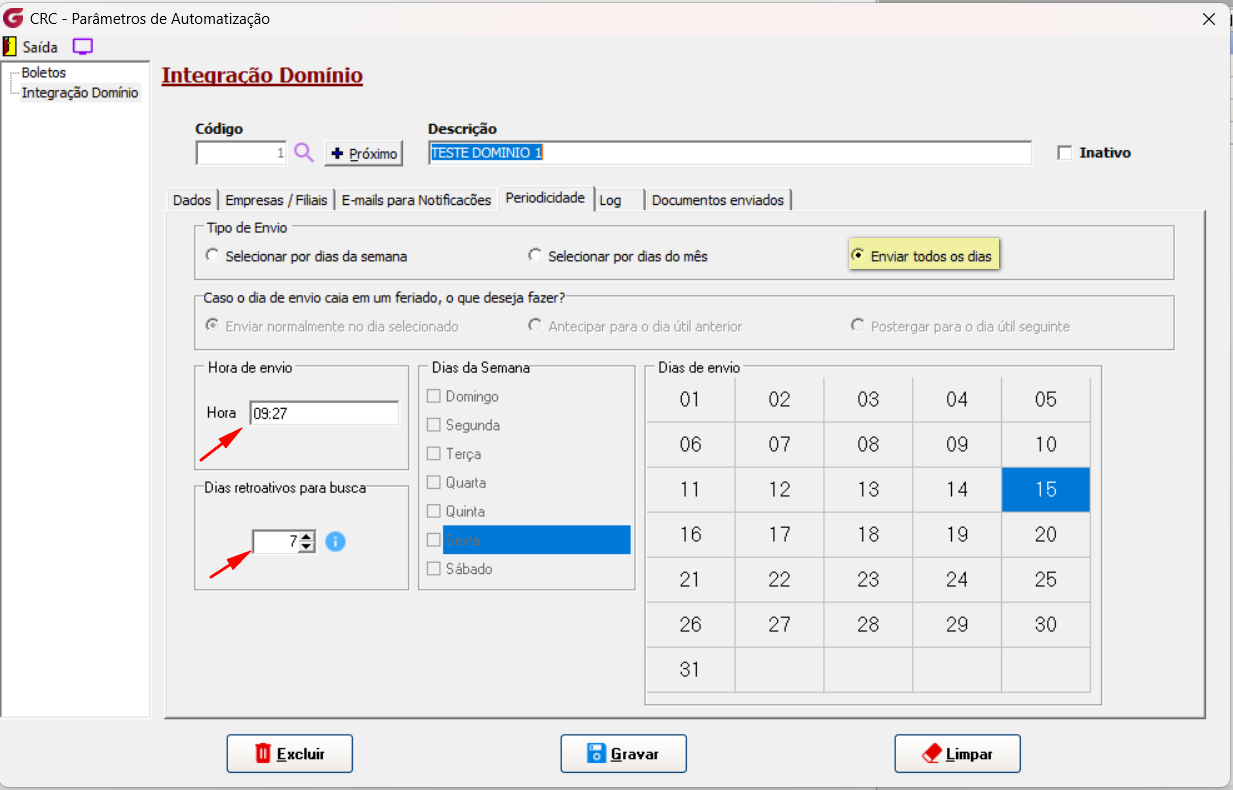Select day 25 in Dias de envio

pyautogui.click(x=1046, y=580)
